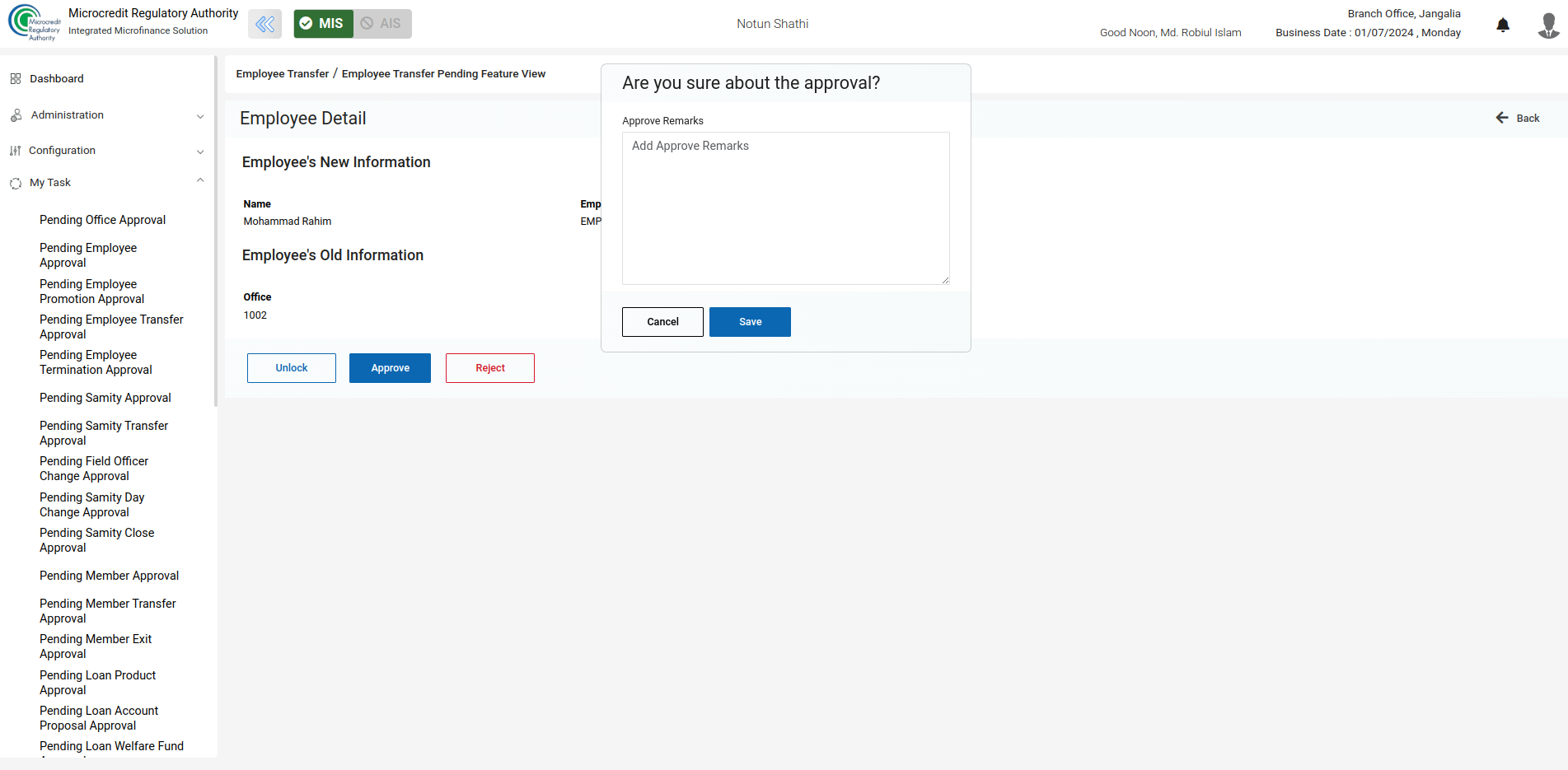Expand the Configuration menu chevron
Viewport: 1568px width, 770px height.
coord(200,152)
